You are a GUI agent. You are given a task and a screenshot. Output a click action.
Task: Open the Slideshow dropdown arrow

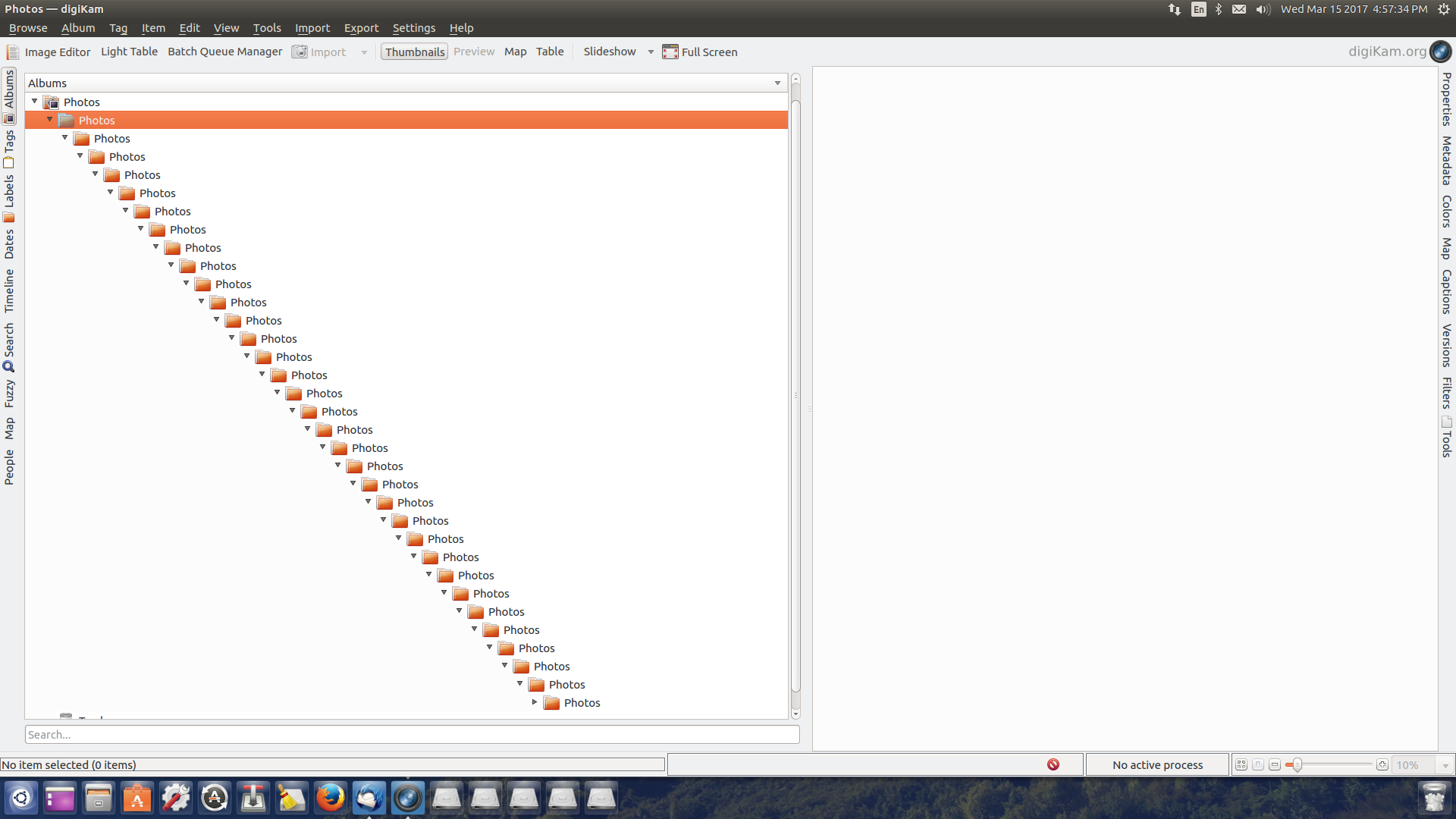[651, 52]
